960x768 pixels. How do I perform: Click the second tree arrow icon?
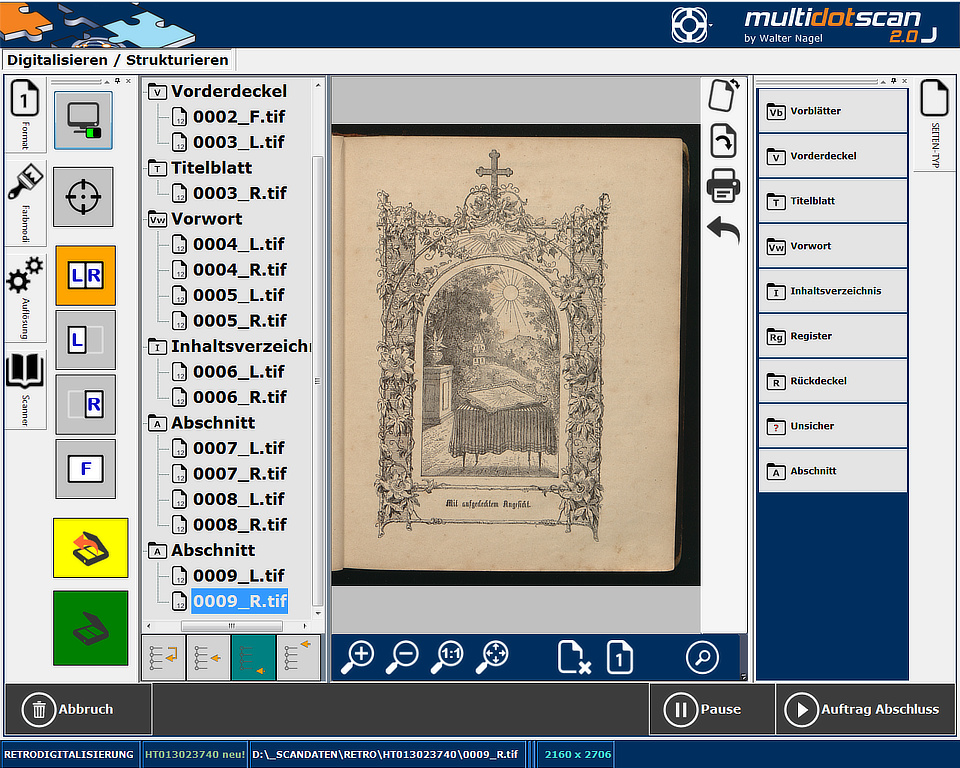click(208, 658)
